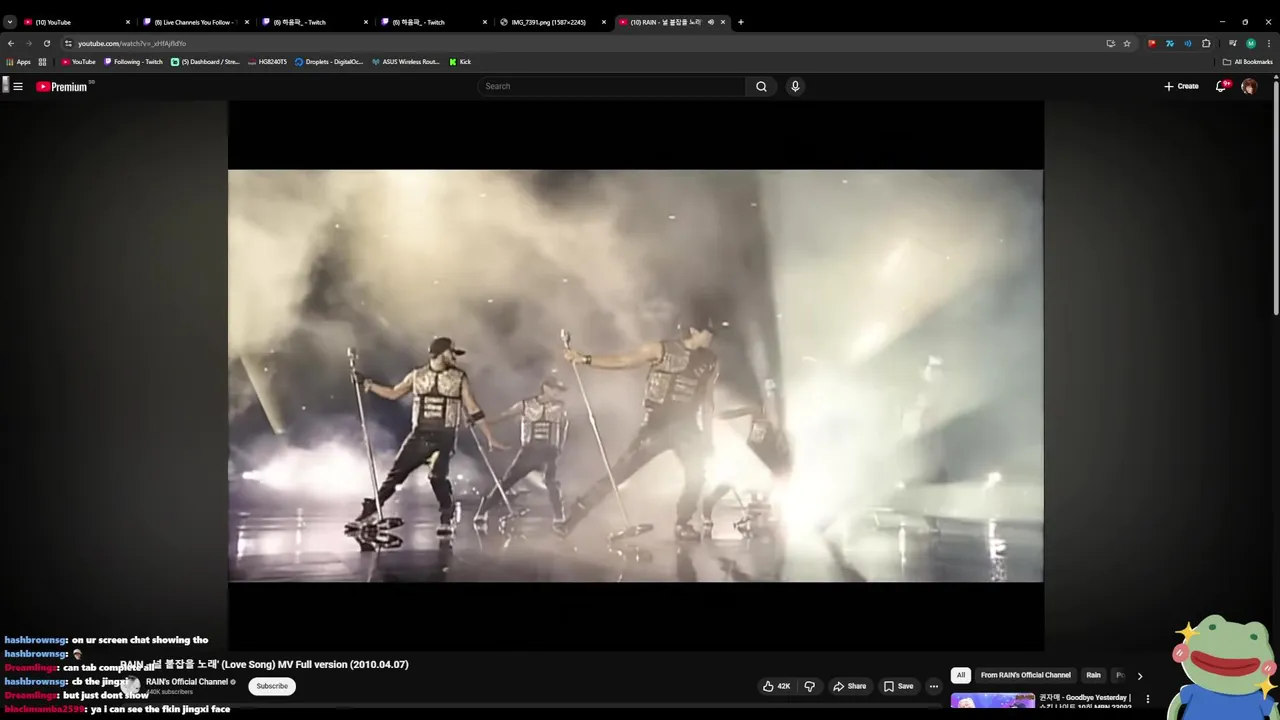Viewport: 1280px width, 720px height.
Task: Open the Chrome profile M avatar
Action: pos(1251,43)
